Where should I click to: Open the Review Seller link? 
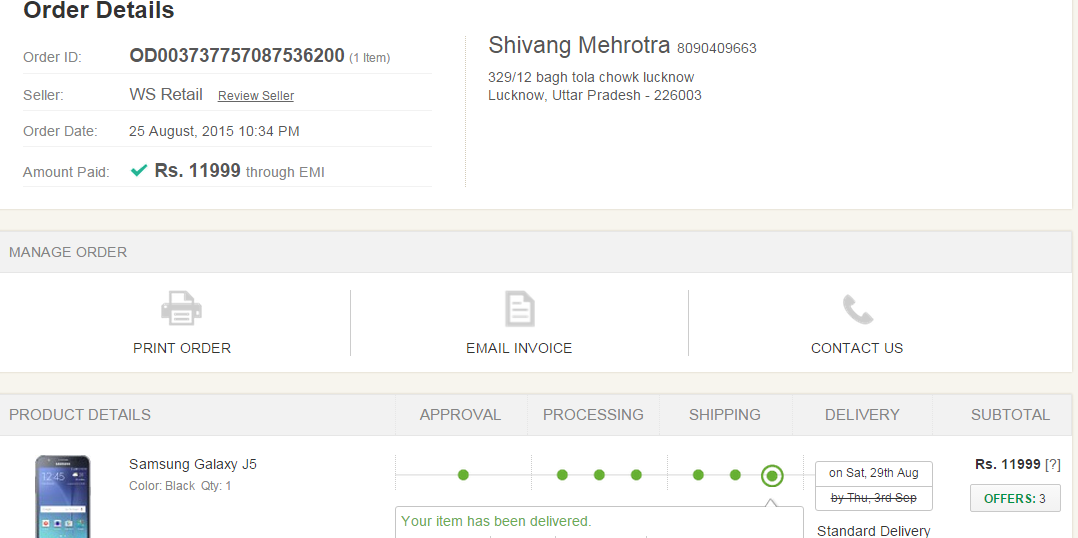256,96
